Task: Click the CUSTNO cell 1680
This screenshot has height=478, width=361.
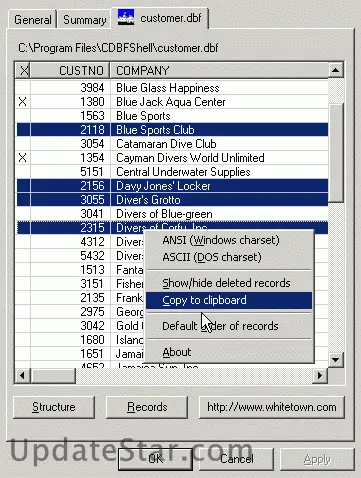Action: coord(70,340)
